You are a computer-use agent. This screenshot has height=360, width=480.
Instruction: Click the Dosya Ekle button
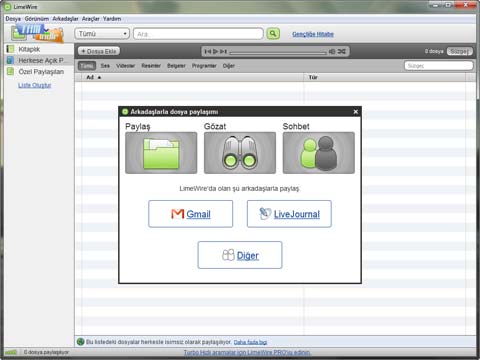(x=99, y=51)
